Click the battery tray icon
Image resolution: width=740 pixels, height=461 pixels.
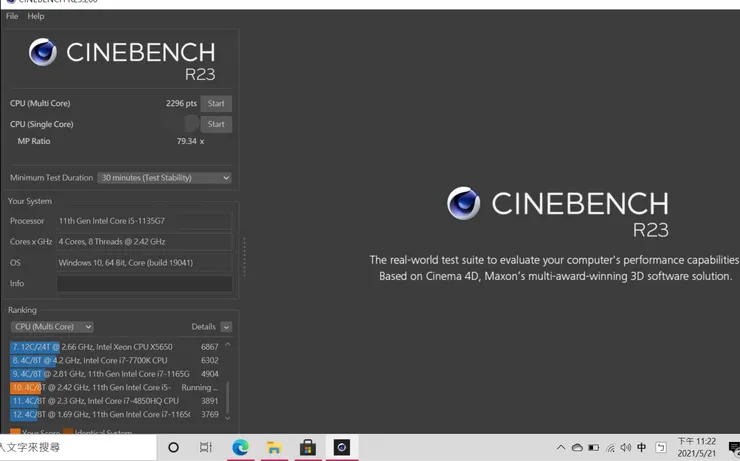(x=594, y=447)
